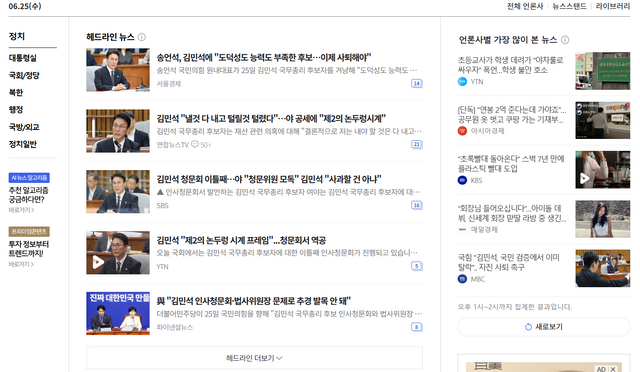Open related-articles count badge 16
Viewport: 640px width, 372px height.
click(x=416, y=205)
